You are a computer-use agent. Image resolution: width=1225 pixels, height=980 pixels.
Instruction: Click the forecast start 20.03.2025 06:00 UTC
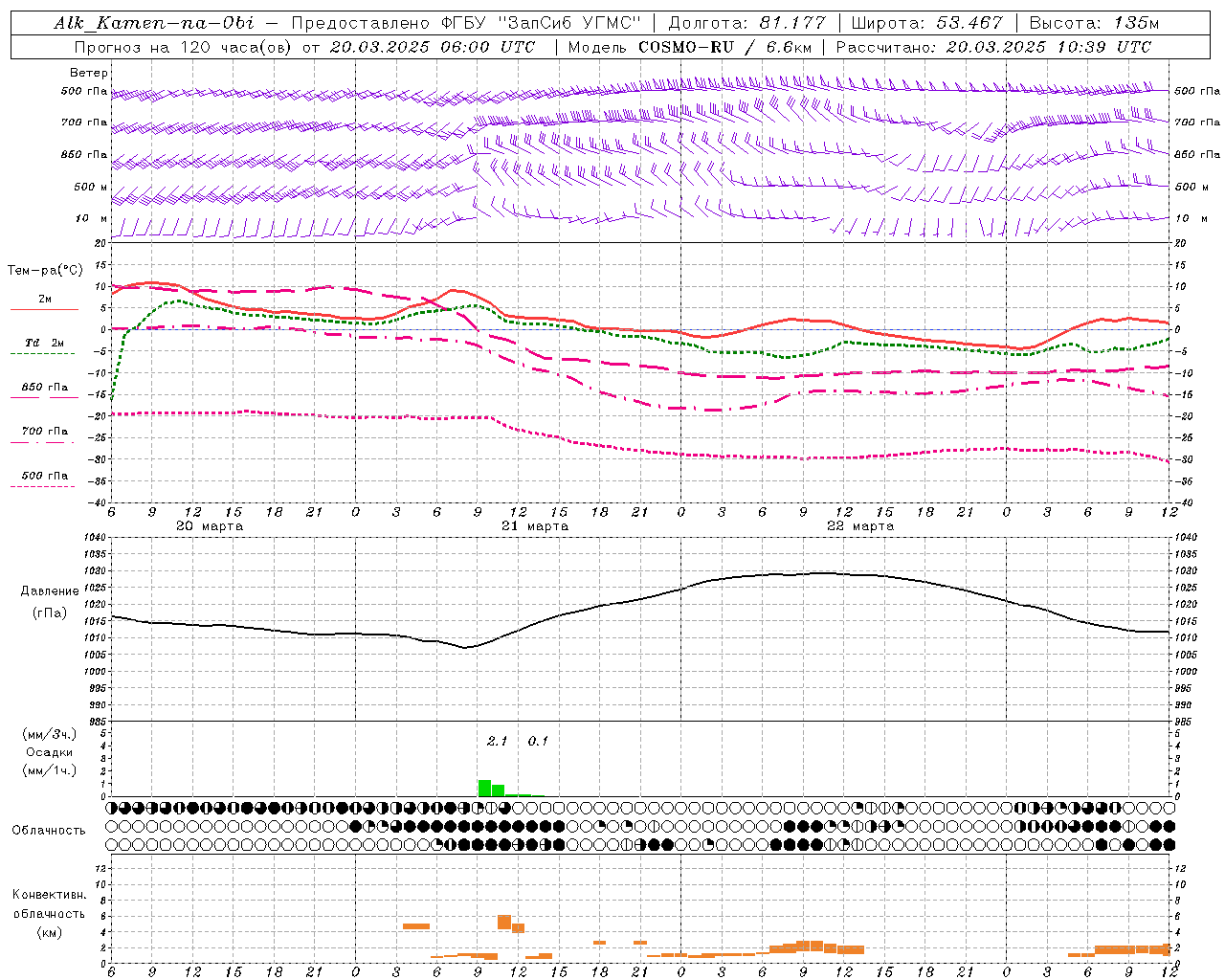coord(433,47)
